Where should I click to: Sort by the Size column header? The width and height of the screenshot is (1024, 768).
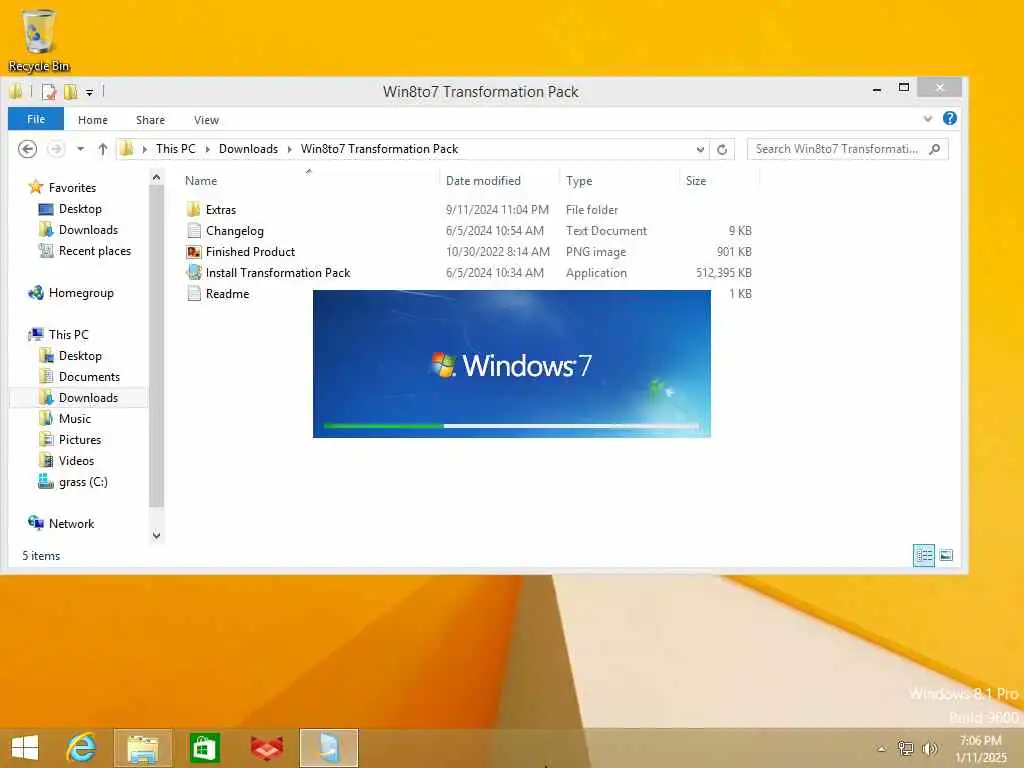coord(696,181)
